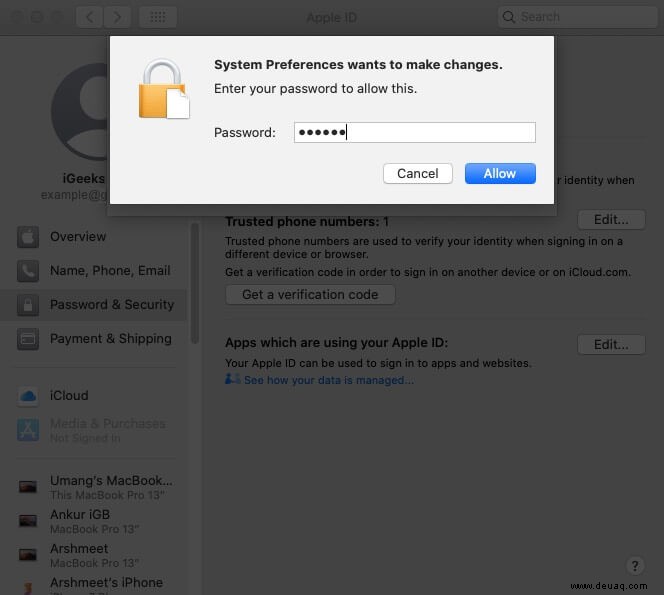Click 'Trusted phone numbers: 1' heading
Screen dimensions: 664x595
[307, 222]
